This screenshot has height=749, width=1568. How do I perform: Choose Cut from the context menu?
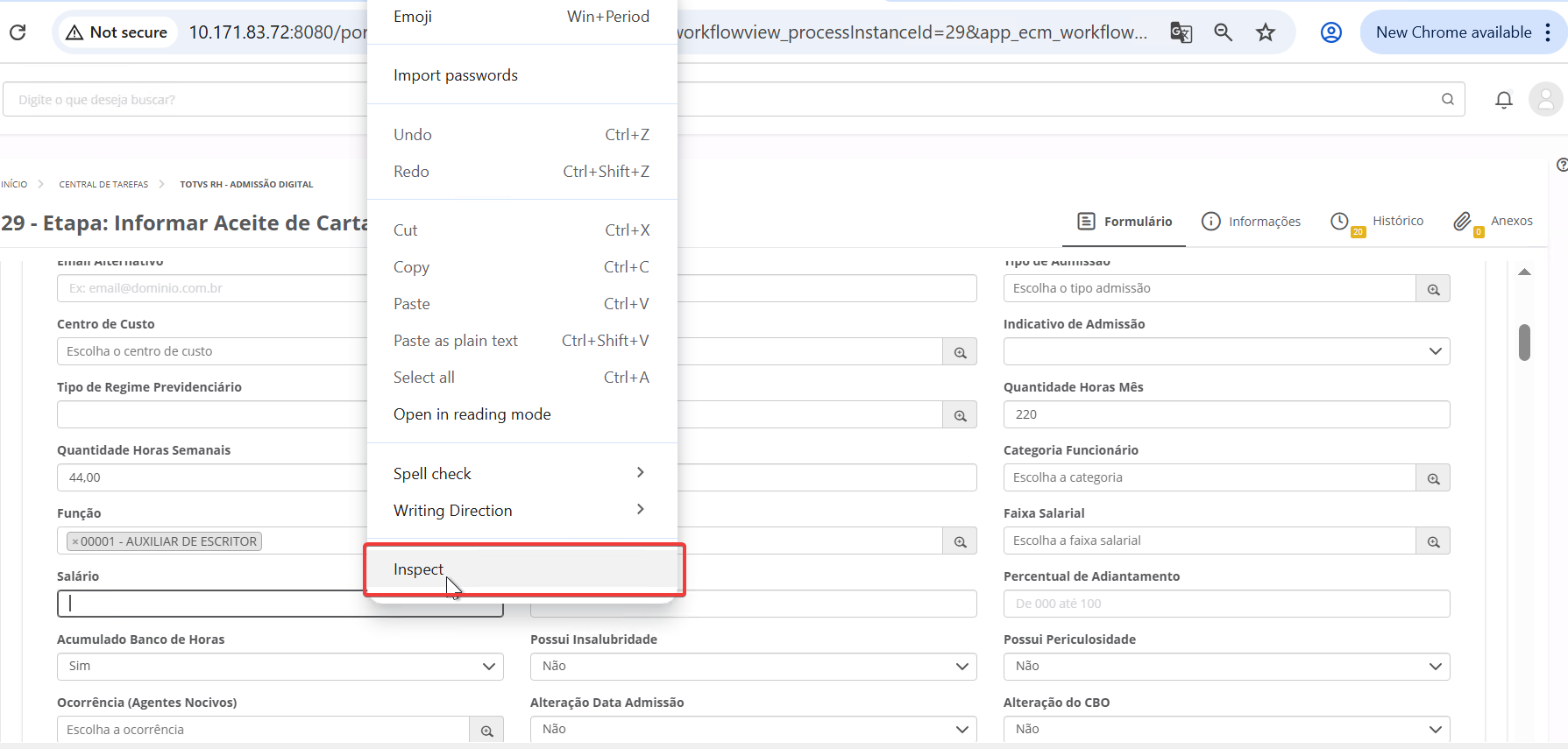521,230
